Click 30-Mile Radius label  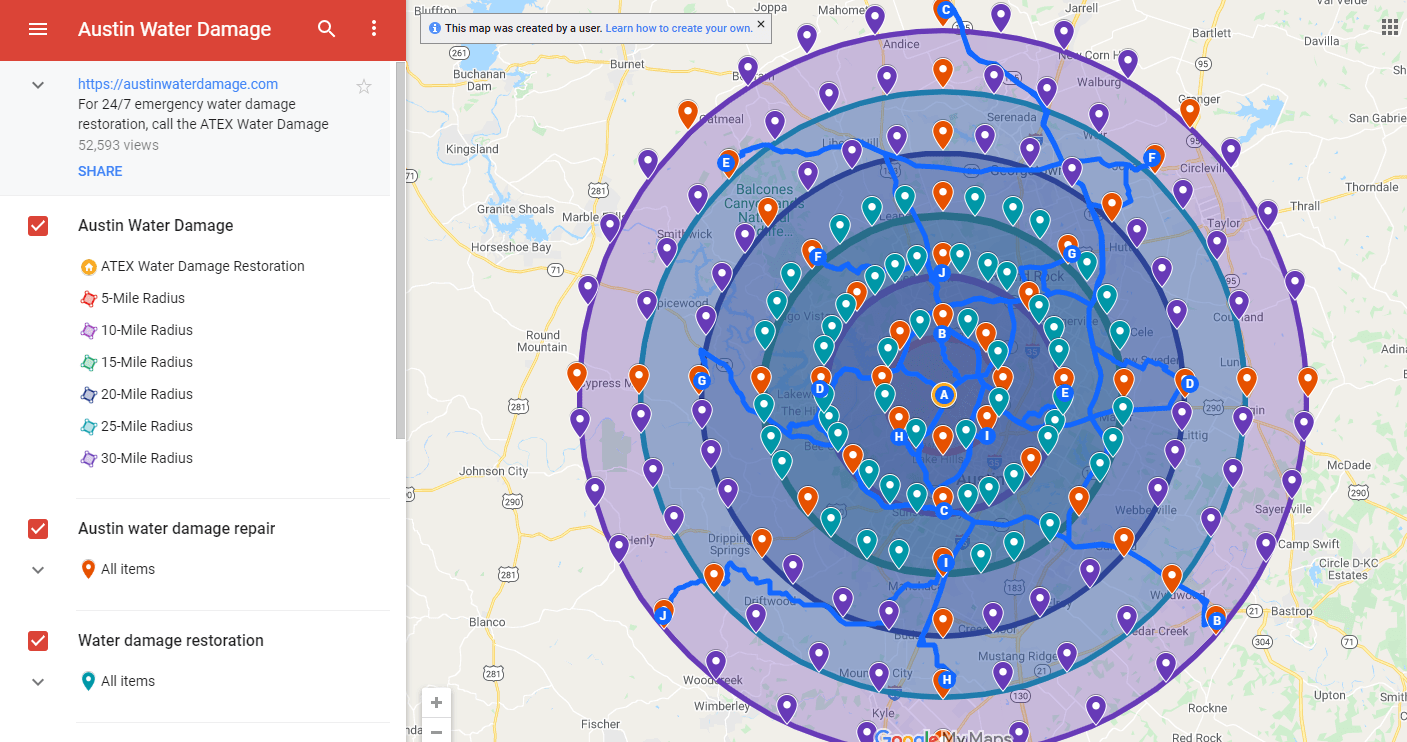147,458
